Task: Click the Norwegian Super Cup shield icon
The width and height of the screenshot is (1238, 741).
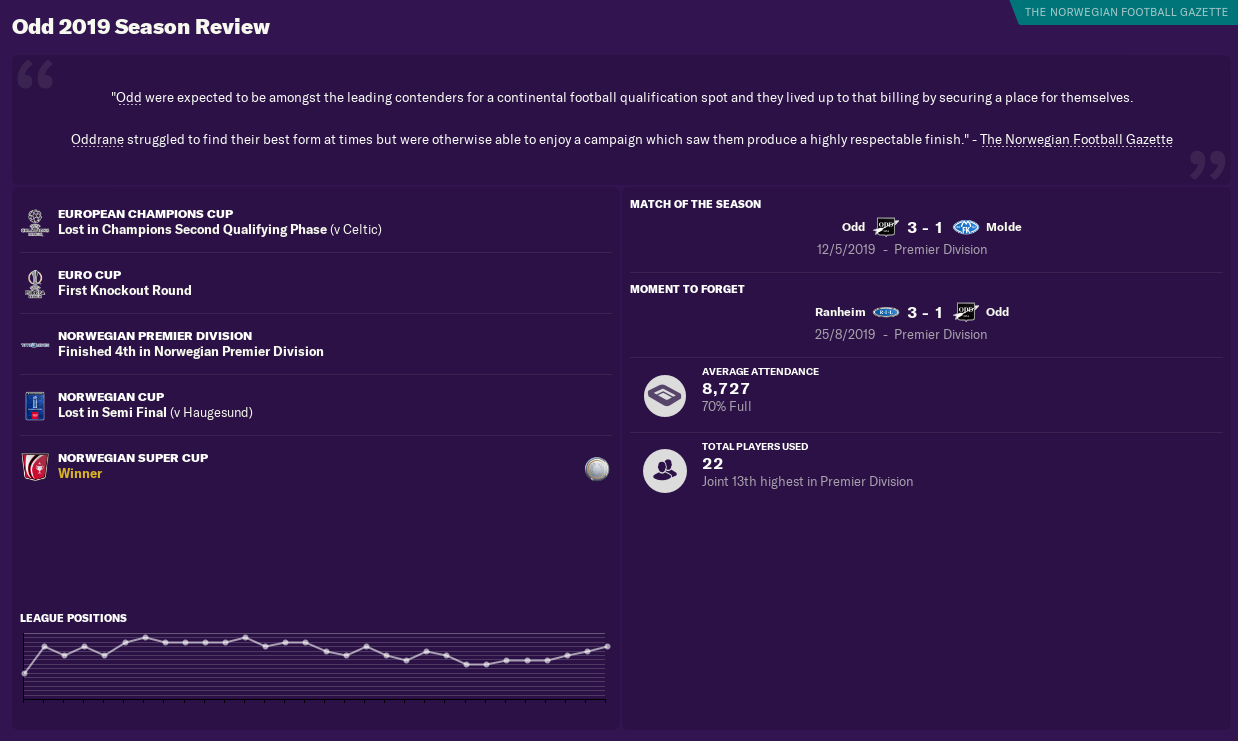Action: (x=35, y=466)
